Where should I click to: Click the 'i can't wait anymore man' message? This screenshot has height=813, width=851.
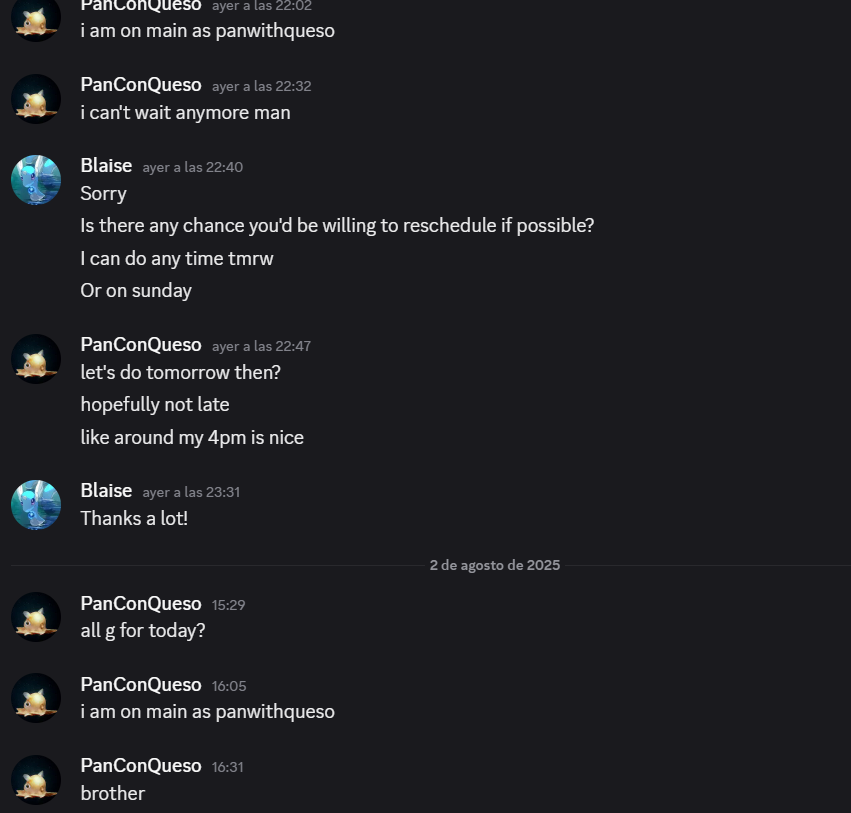[186, 113]
